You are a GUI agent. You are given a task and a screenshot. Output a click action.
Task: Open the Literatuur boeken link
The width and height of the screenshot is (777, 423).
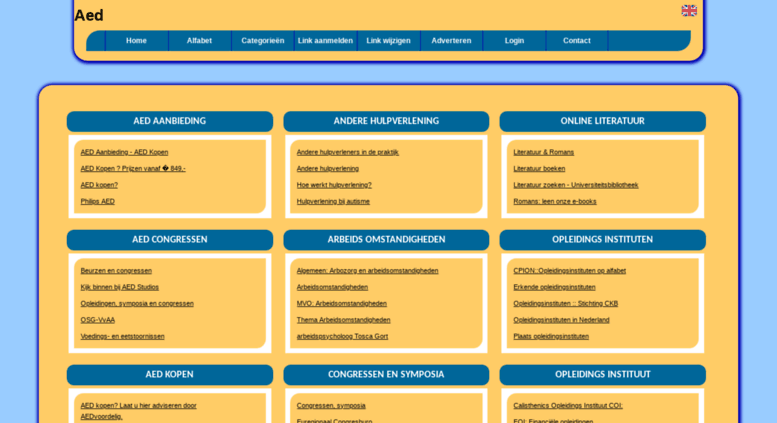[x=539, y=168]
